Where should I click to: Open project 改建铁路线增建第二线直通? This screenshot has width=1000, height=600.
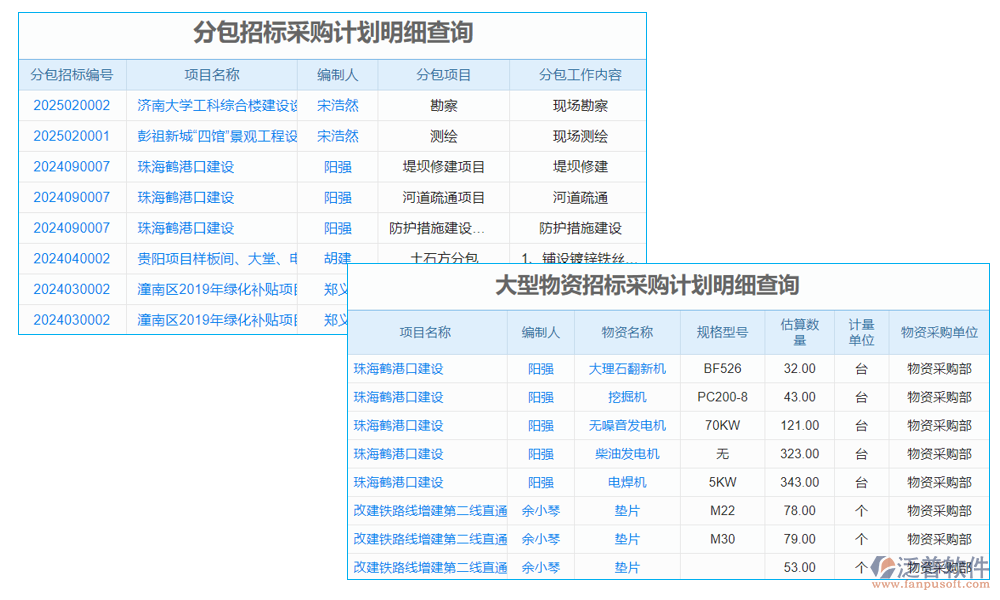[x=429, y=511]
